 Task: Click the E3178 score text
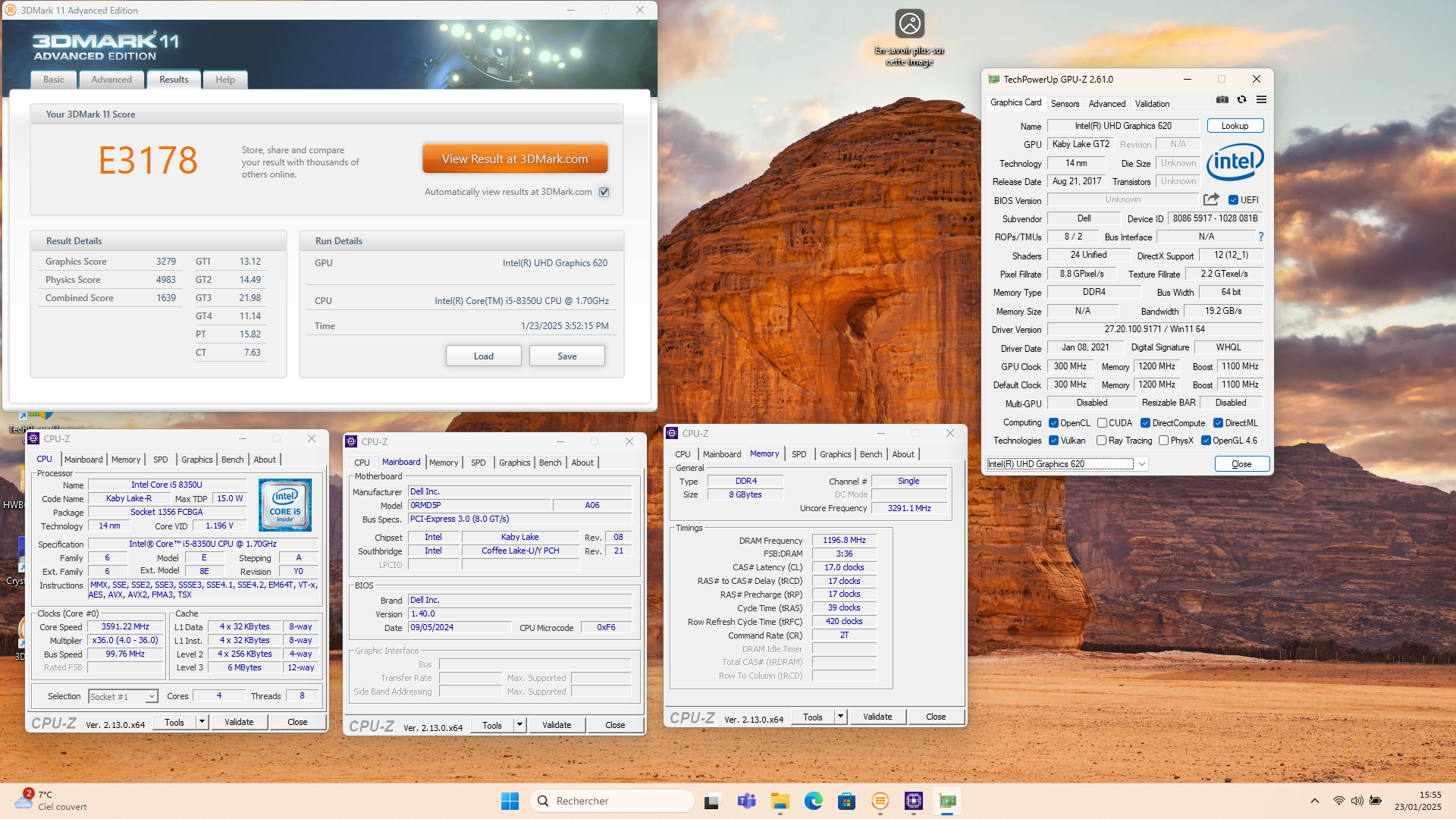point(149,161)
